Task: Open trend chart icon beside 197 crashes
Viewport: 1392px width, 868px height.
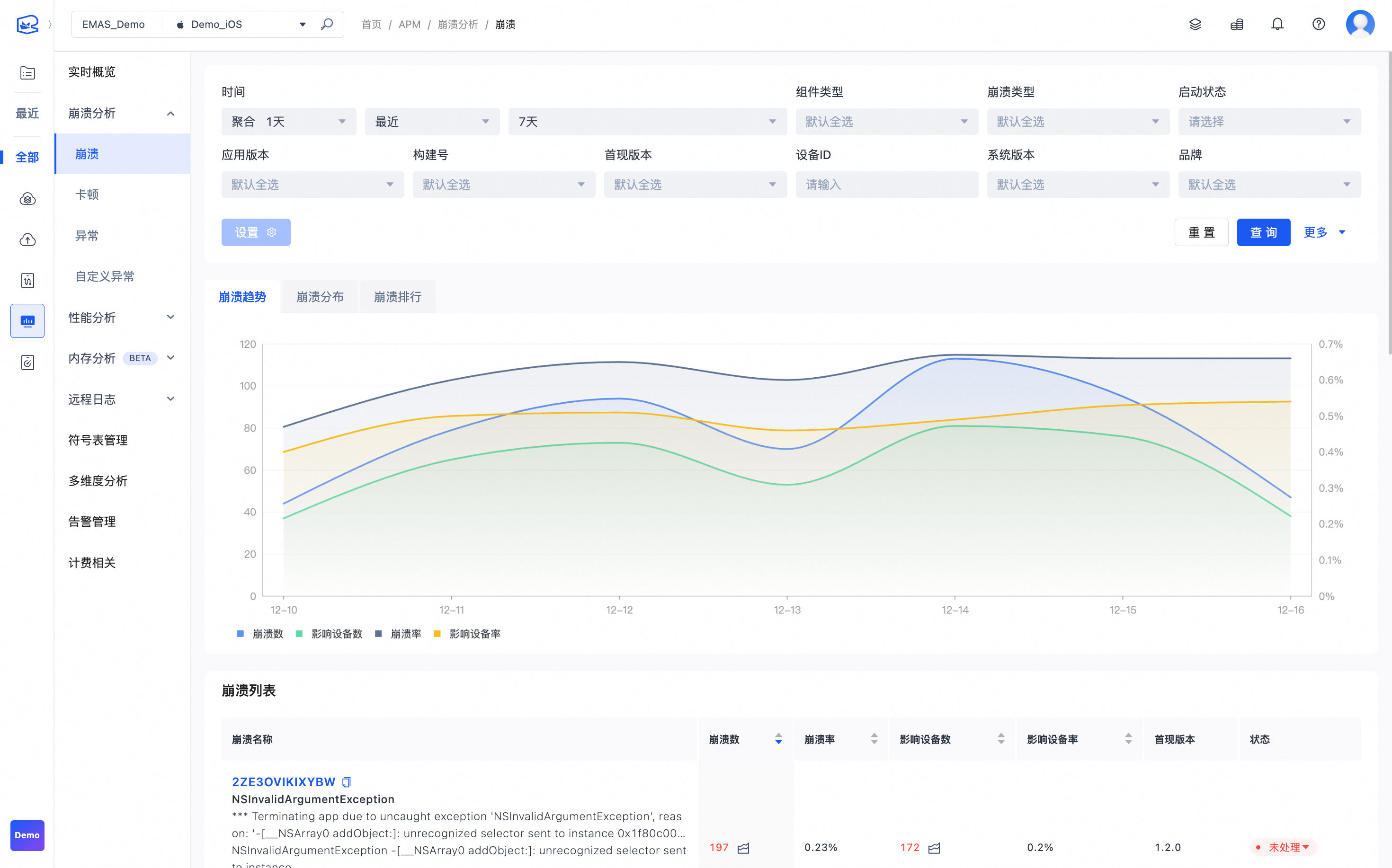Action: [744, 848]
